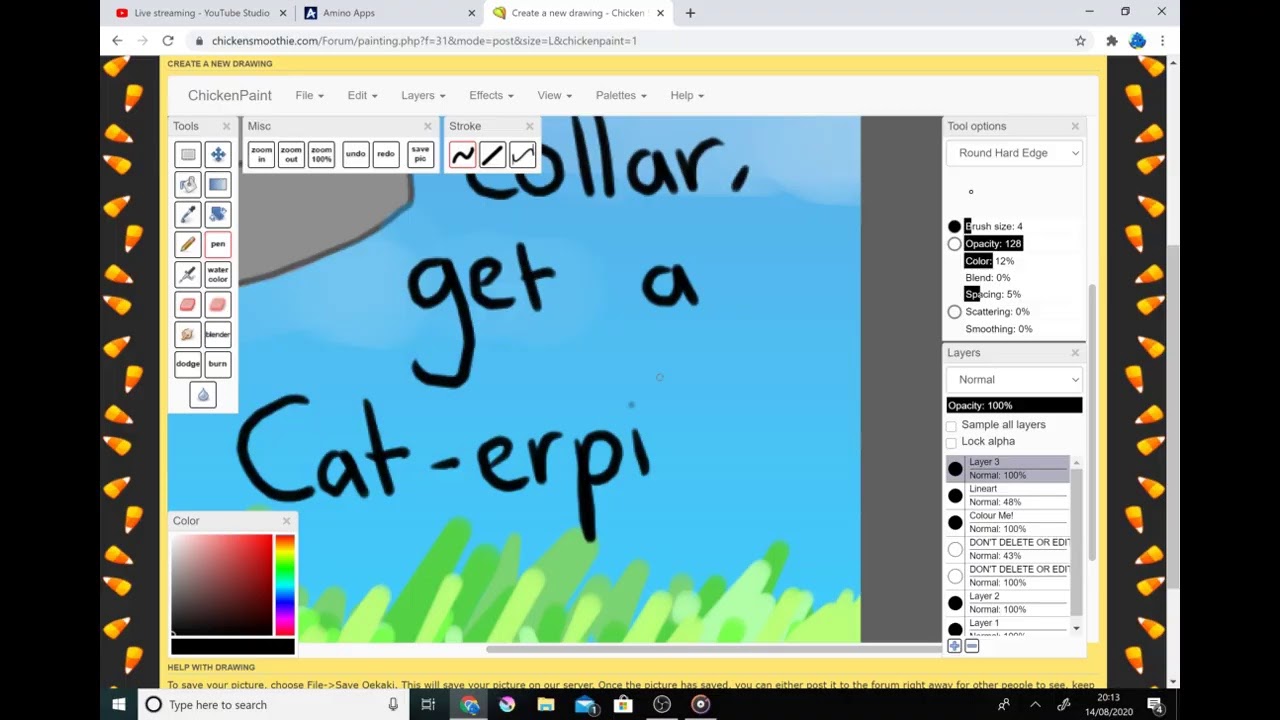Viewport: 1280px width, 720px height.
Task: Choose the transform tool under gradient
Action: click(218, 214)
